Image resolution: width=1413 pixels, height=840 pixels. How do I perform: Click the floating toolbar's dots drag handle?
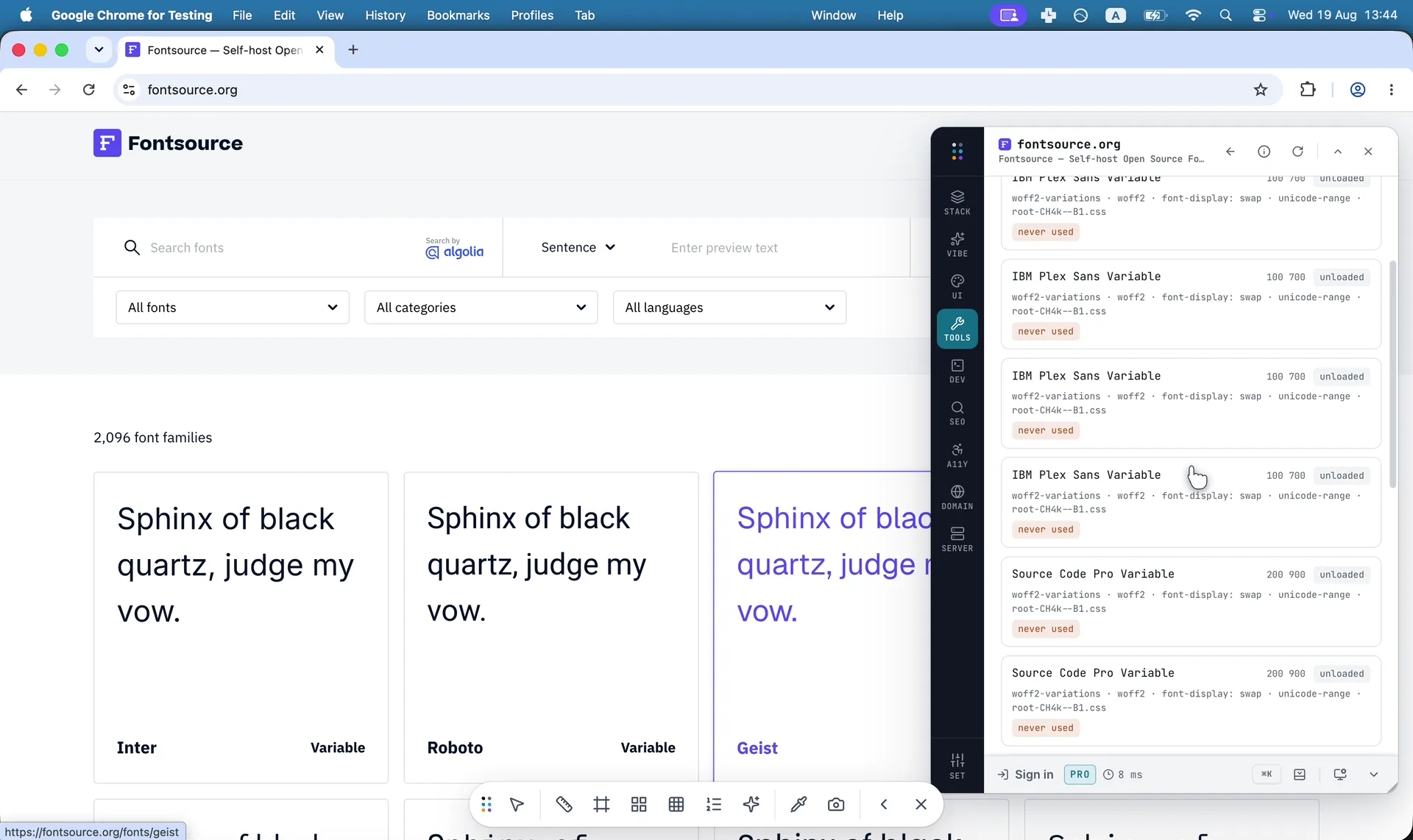[486, 805]
